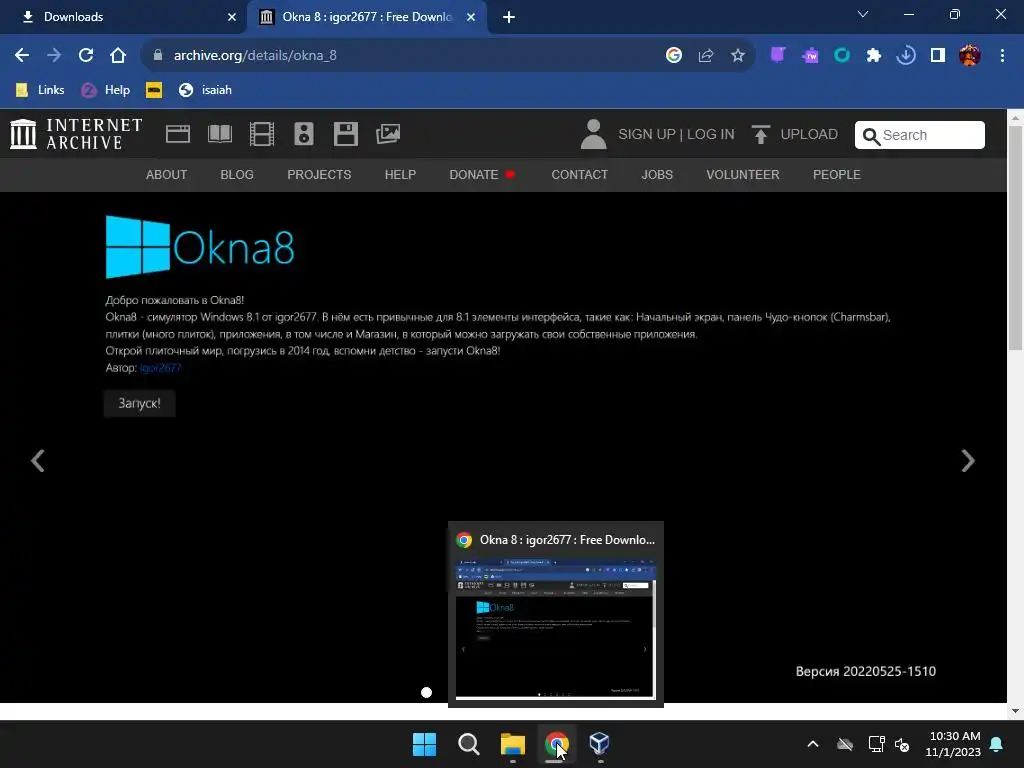
Task: Close the Okna 8 tab
Action: [471, 17]
